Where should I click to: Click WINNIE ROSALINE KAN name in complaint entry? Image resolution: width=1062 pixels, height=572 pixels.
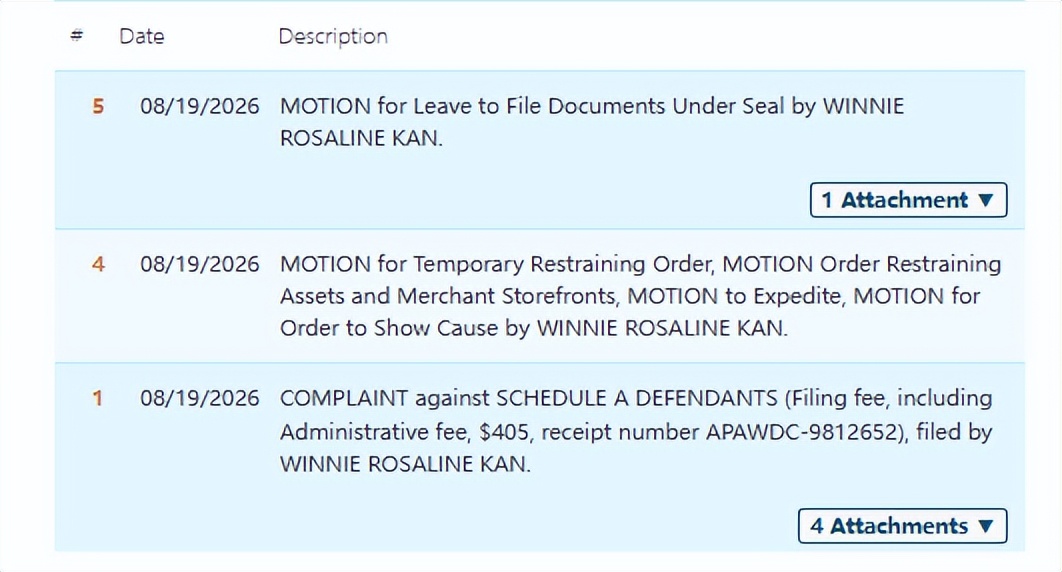click(x=405, y=464)
